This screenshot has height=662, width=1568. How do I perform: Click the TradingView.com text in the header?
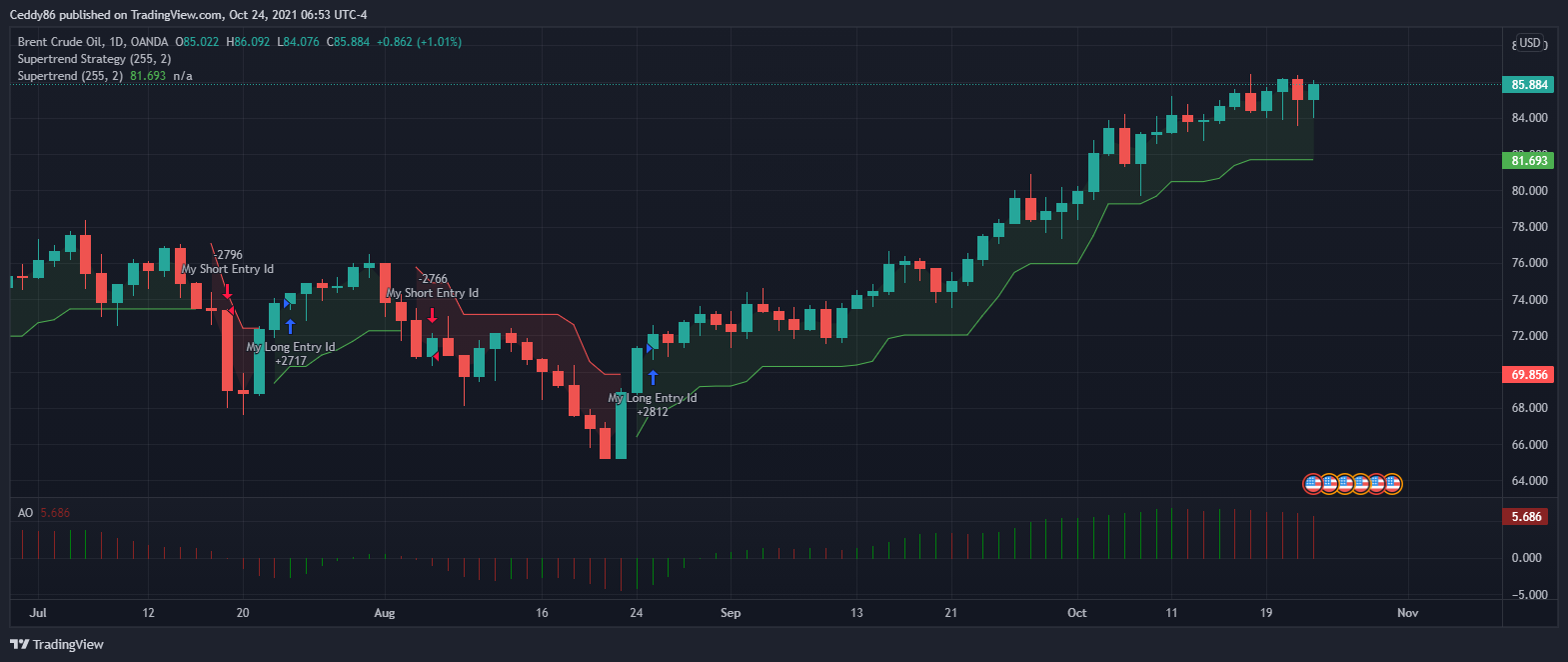coord(177,15)
